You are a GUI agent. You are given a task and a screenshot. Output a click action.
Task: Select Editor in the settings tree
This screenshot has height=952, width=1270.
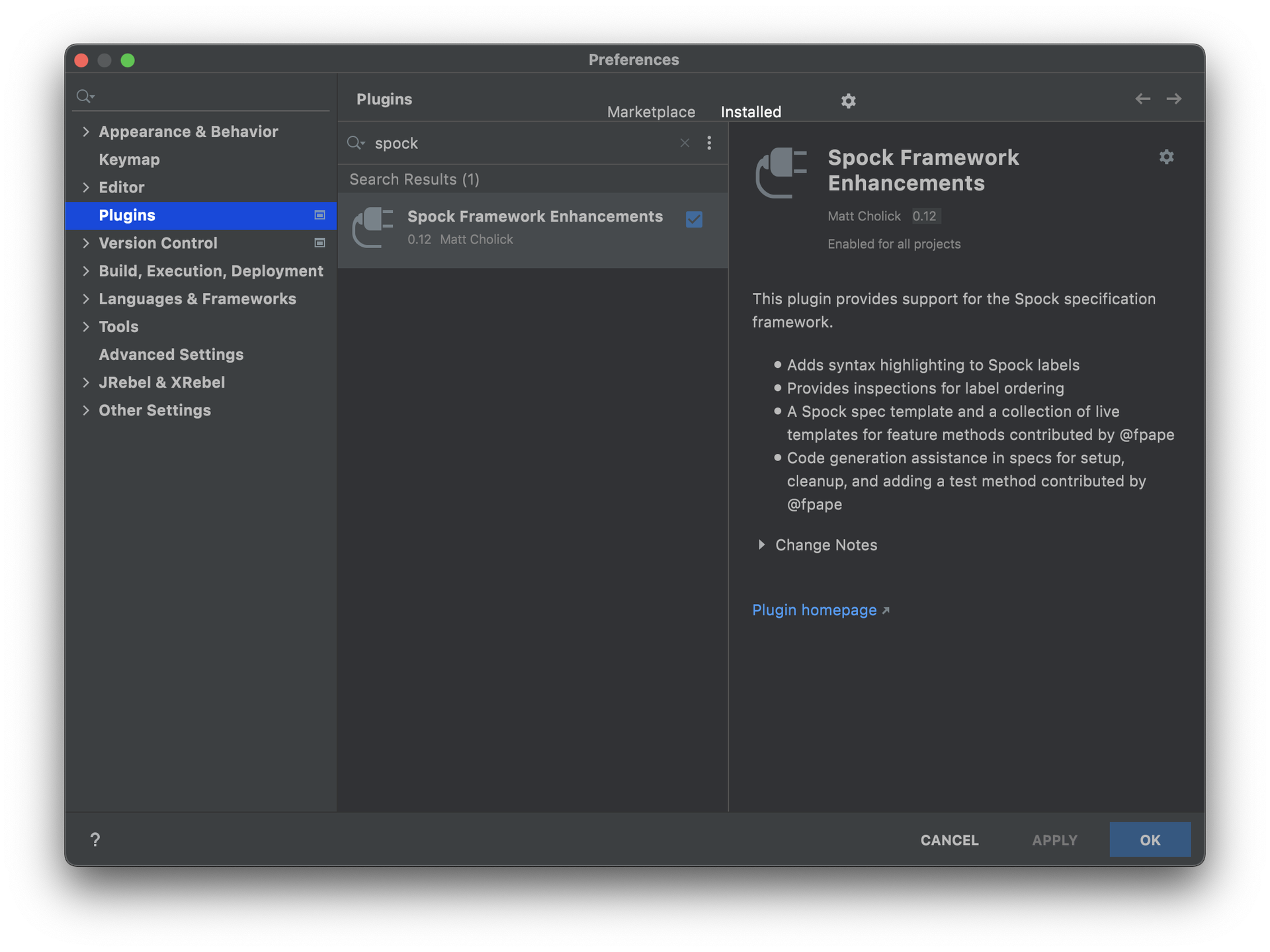point(121,187)
